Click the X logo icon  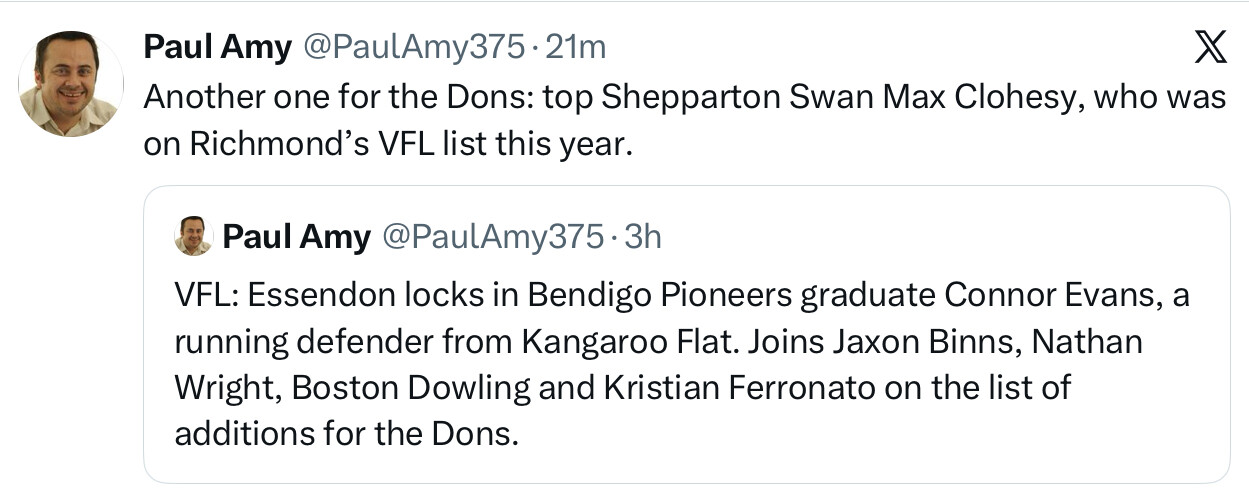(1210, 48)
